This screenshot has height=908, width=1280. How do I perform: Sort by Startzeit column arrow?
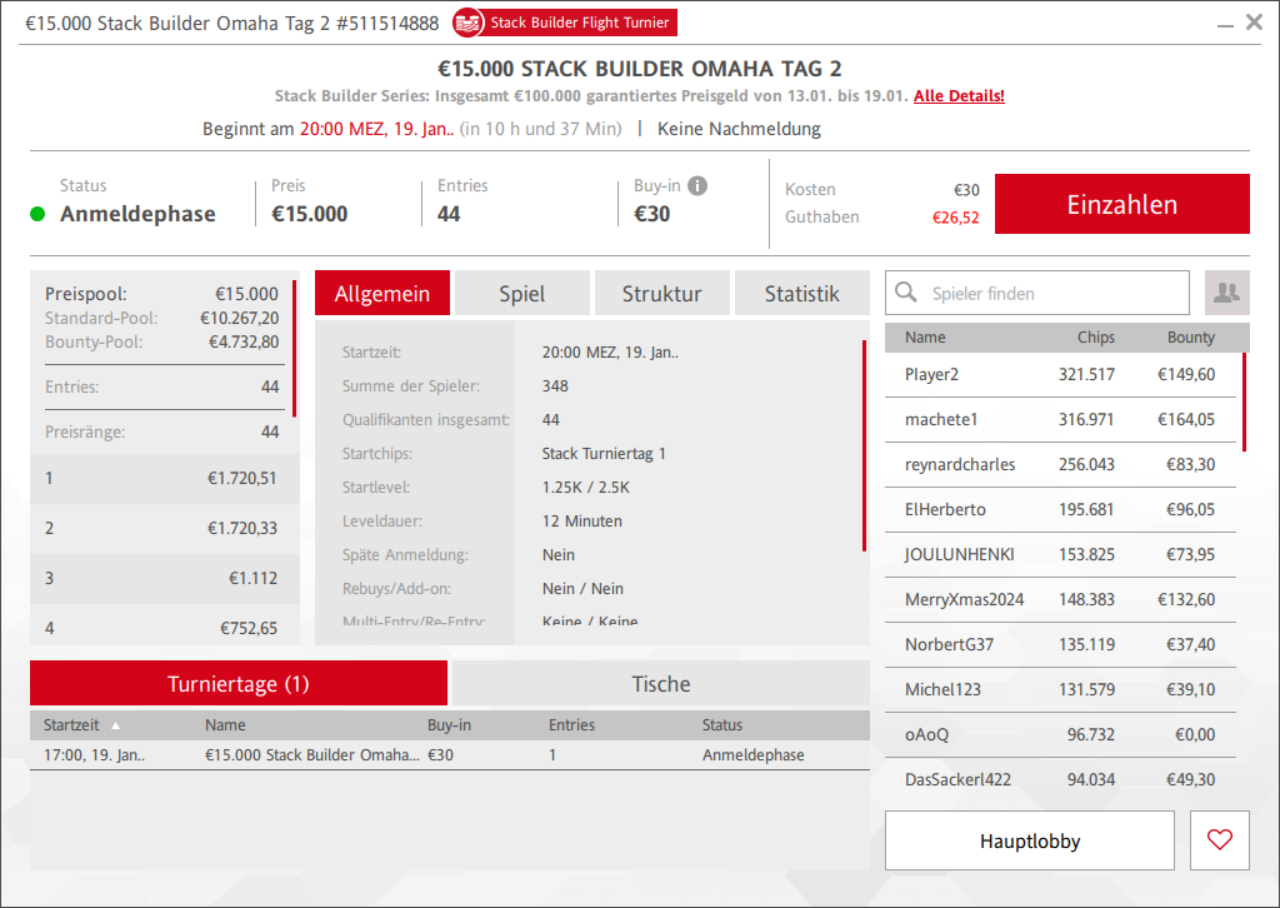coord(115,726)
